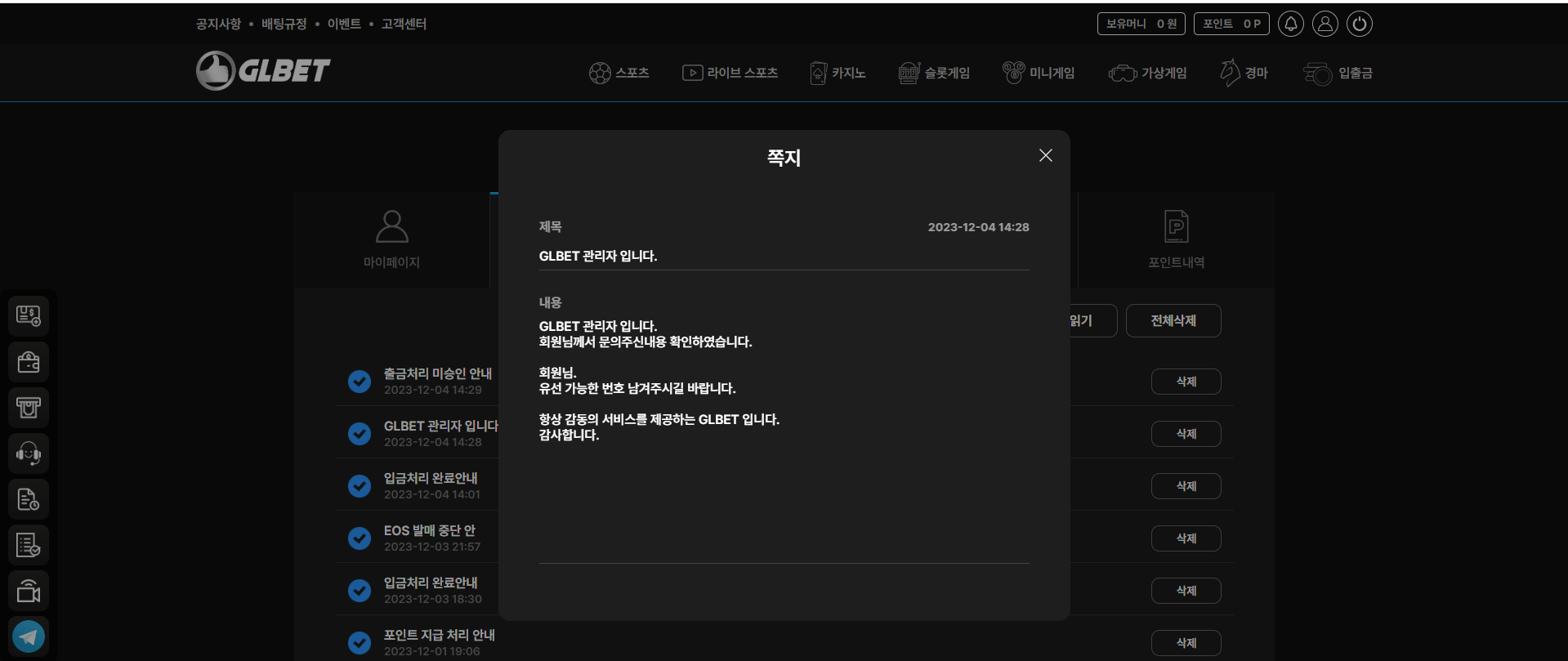Click the notification bell icon
Image resolution: width=1568 pixels, height=661 pixels.
click(x=1290, y=24)
